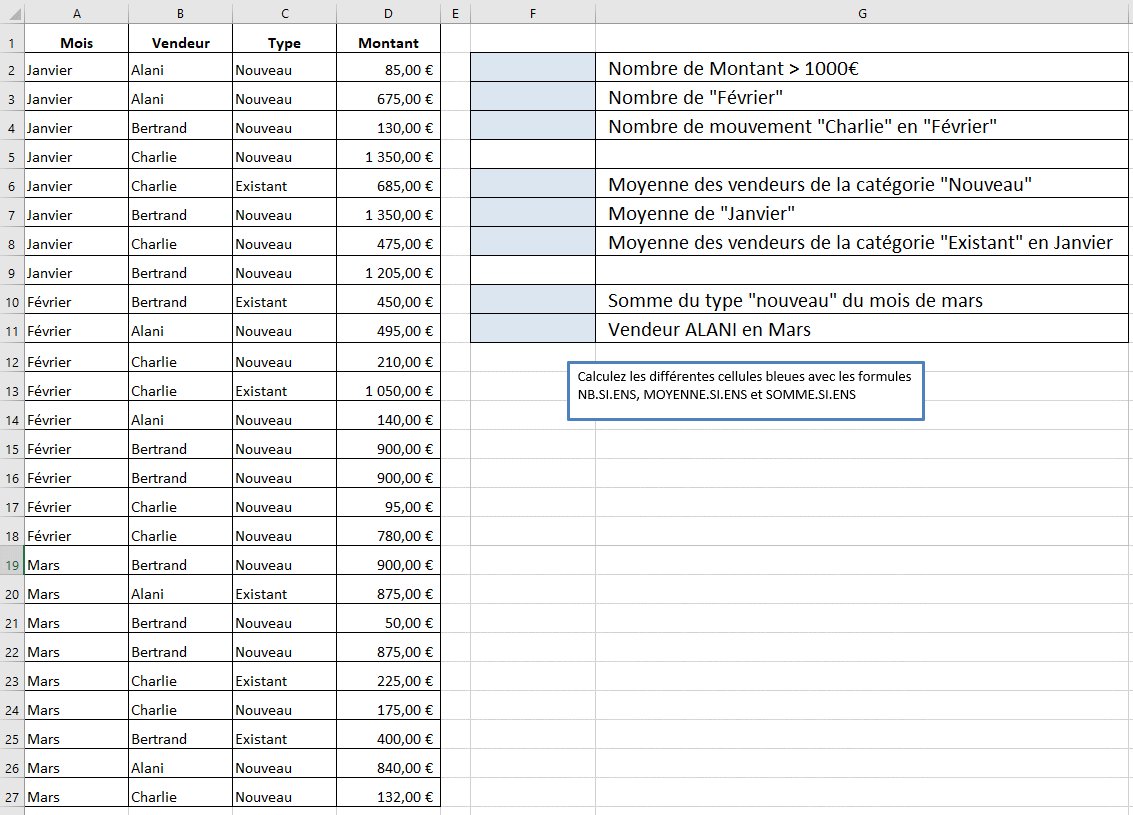The width and height of the screenshot is (1133, 815).
Task: Select the narrow column E header
Action: (455, 13)
